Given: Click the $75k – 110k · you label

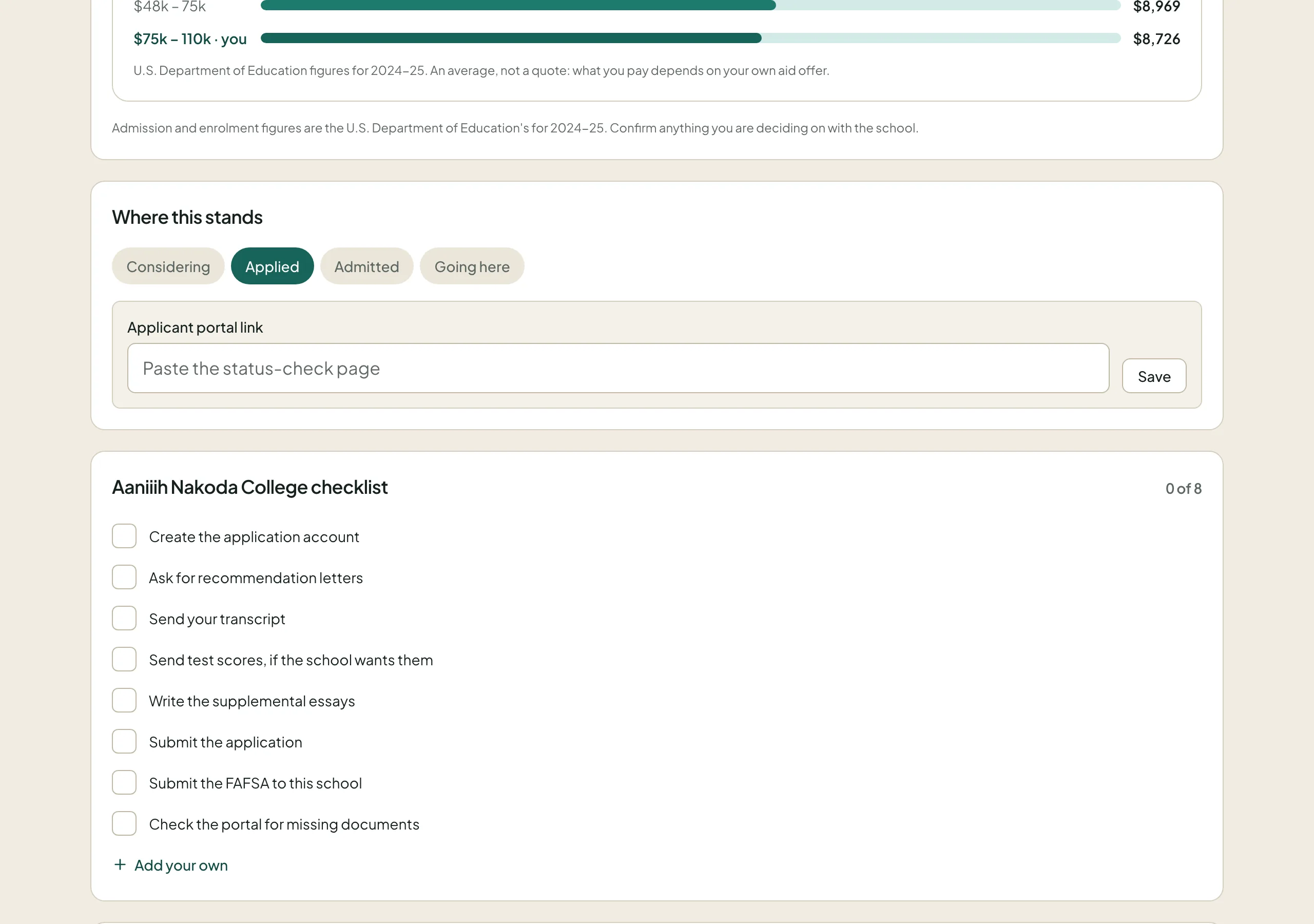Looking at the screenshot, I should [x=190, y=39].
